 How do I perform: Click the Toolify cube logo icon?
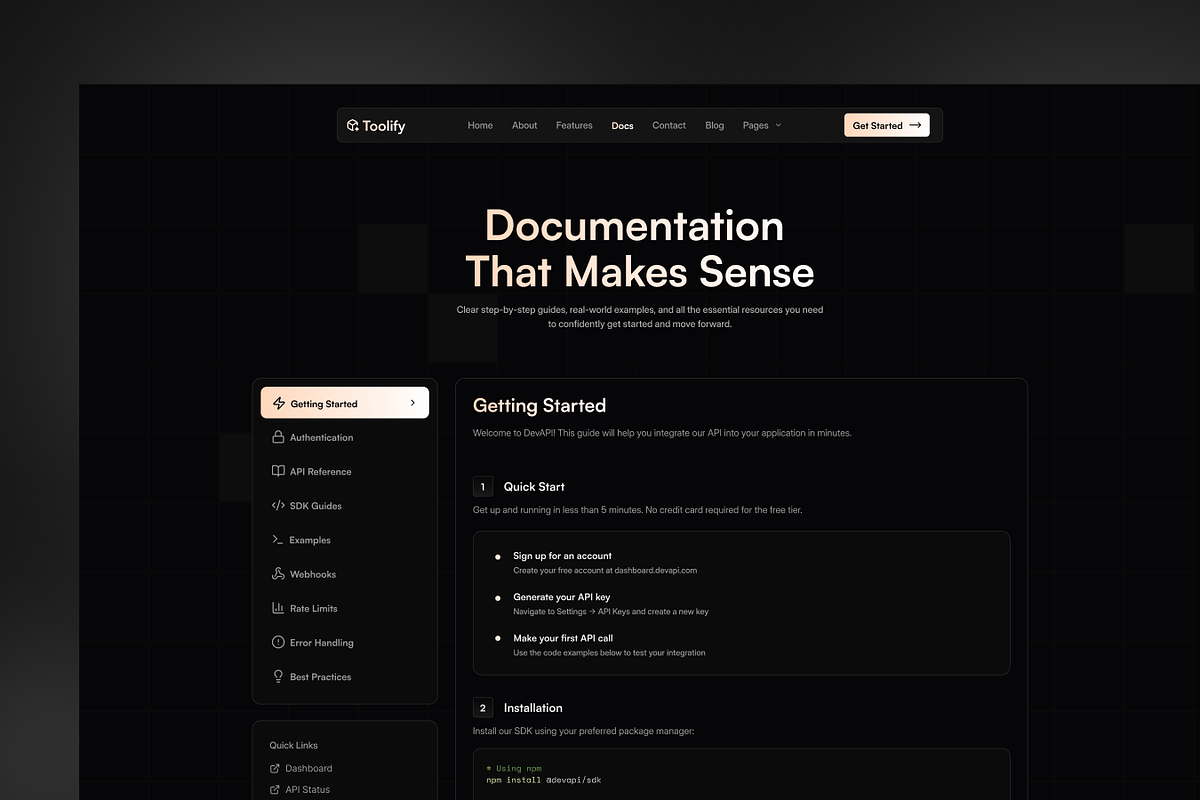(353, 126)
